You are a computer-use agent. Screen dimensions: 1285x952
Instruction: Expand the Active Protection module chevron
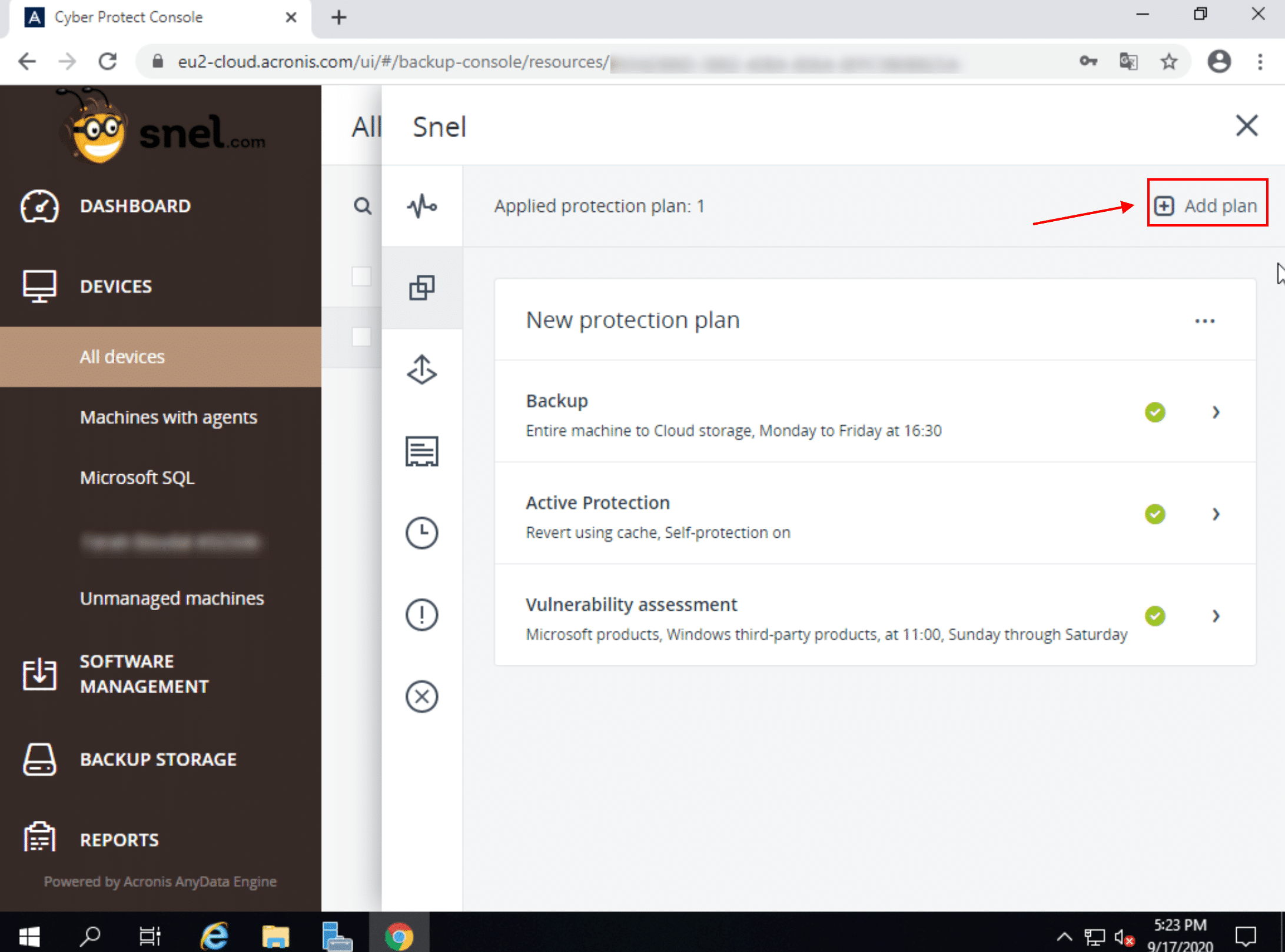click(x=1216, y=514)
